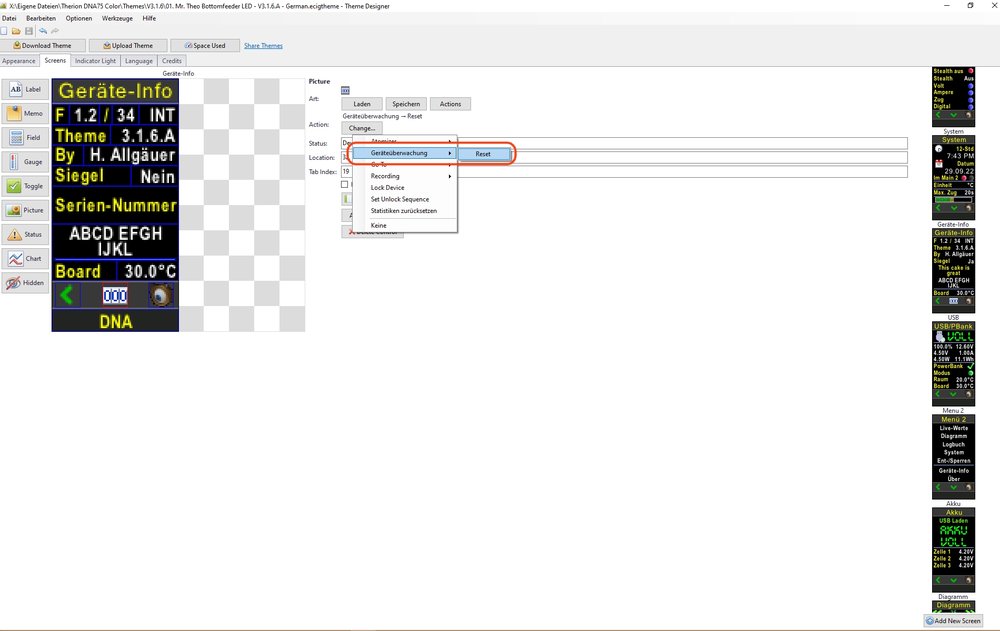
Task: Open the Share Themes link
Action: (263, 46)
